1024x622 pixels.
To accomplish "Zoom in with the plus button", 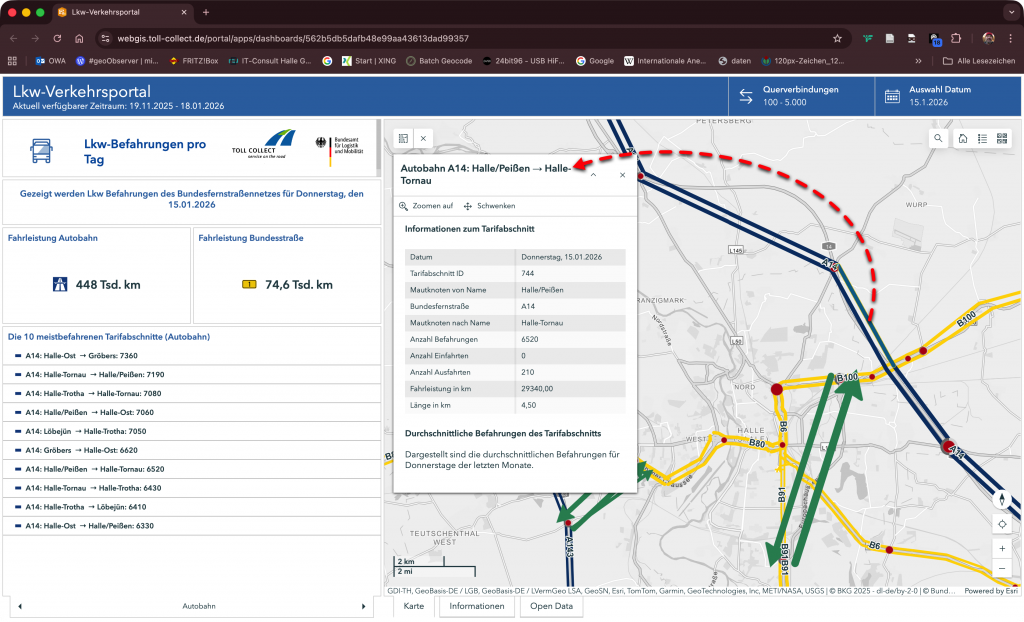I will click(1002, 549).
